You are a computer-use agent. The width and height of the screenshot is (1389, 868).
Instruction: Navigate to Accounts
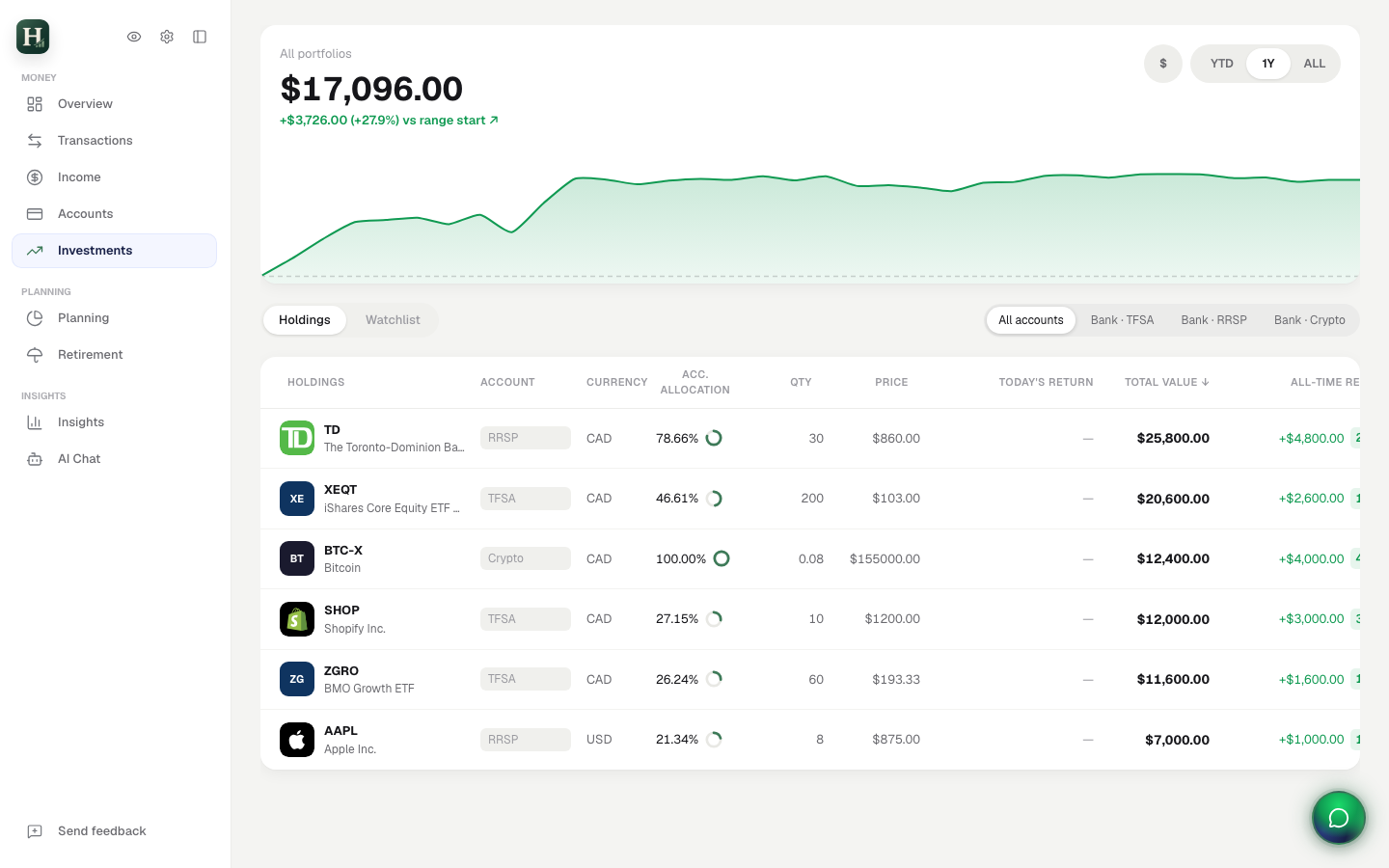coord(114,214)
